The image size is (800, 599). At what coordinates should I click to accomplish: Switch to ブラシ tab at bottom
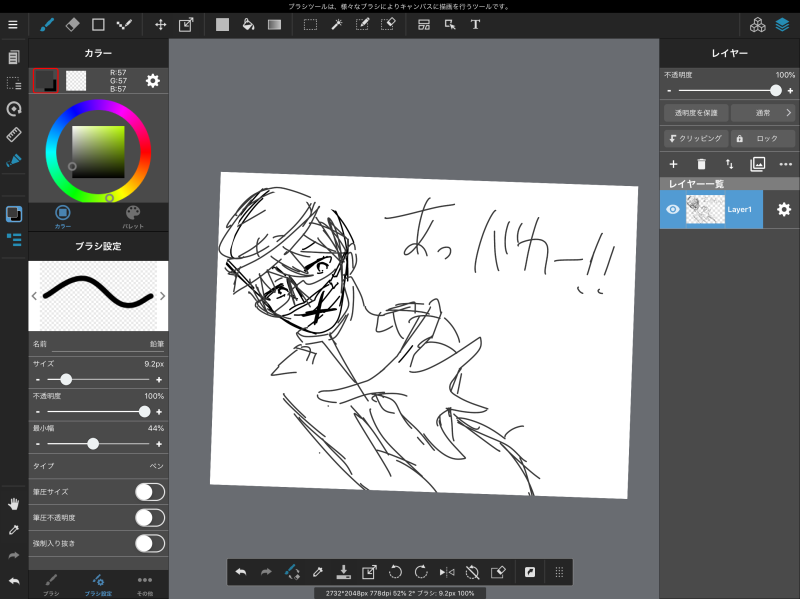(x=51, y=585)
